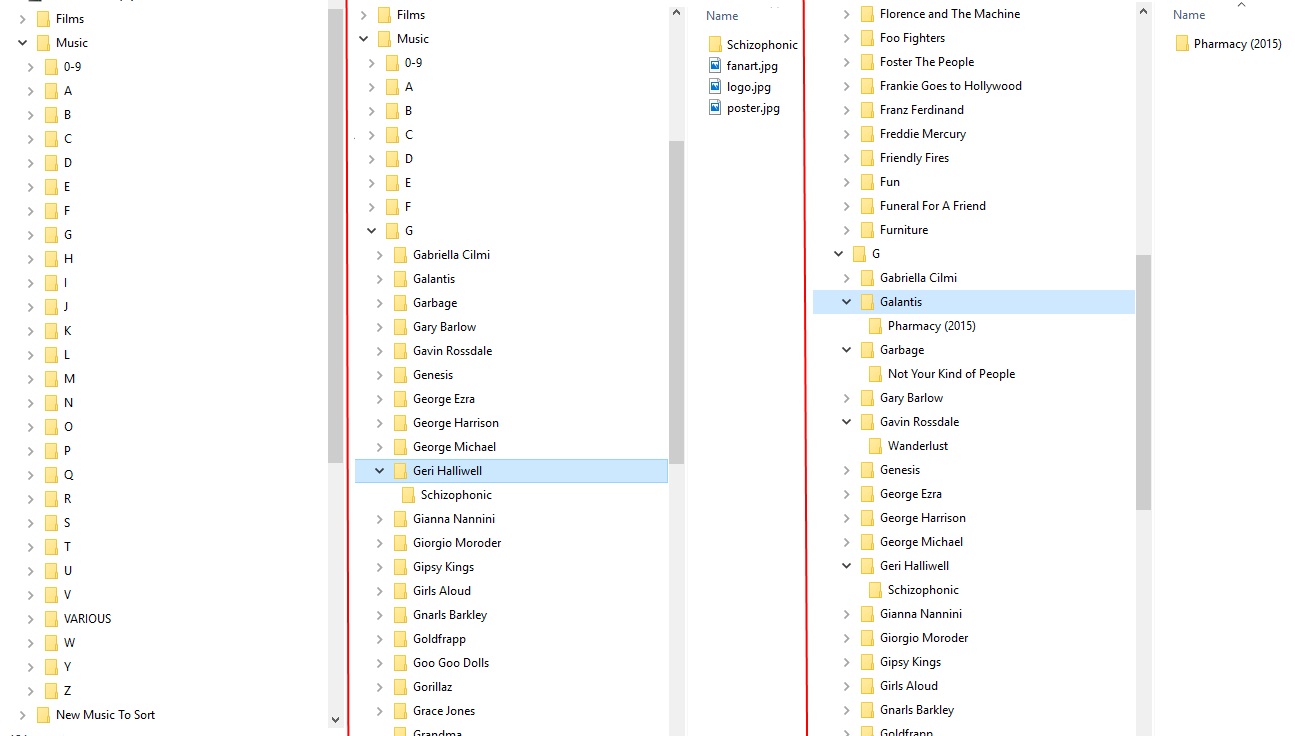
Task: Click the Gorillaz folder icon
Action: click(x=400, y=687)
